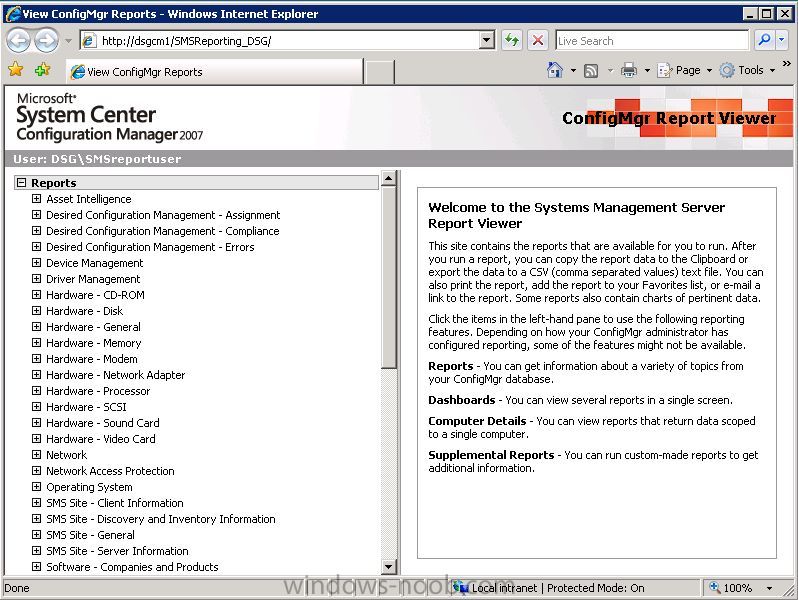
Task: Show more toolbar commands chevron
Action: pos(787,64)
